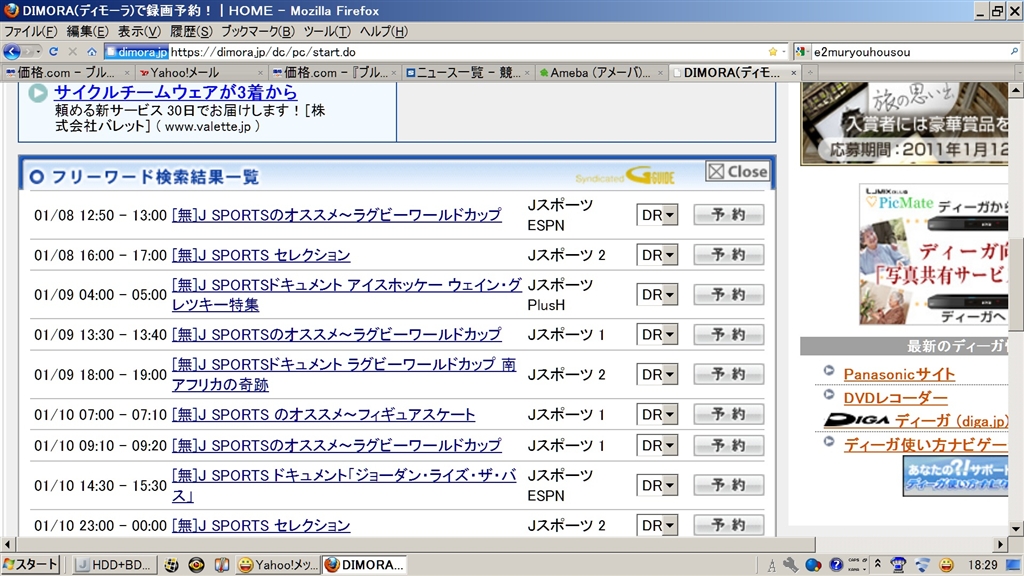Open the 編集(E) menu
The height and width of the screenshot is (576, 1024).
pyautogui.click(x=88, y=31)
